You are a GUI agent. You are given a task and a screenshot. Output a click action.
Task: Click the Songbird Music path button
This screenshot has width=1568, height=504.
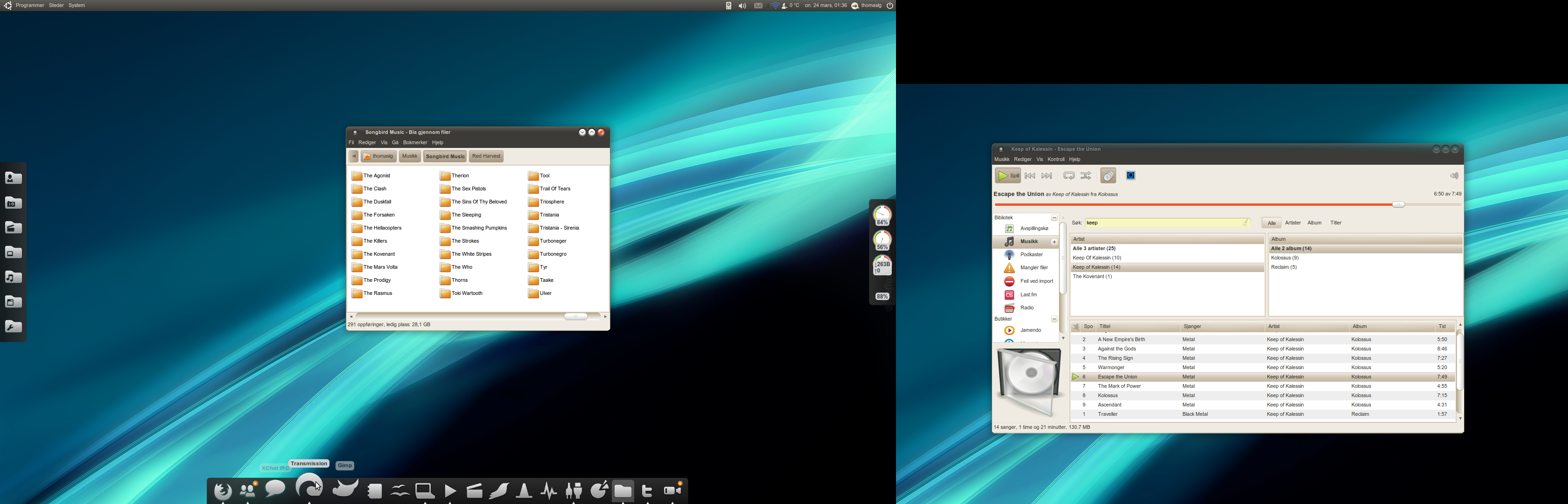pos(445,156)
